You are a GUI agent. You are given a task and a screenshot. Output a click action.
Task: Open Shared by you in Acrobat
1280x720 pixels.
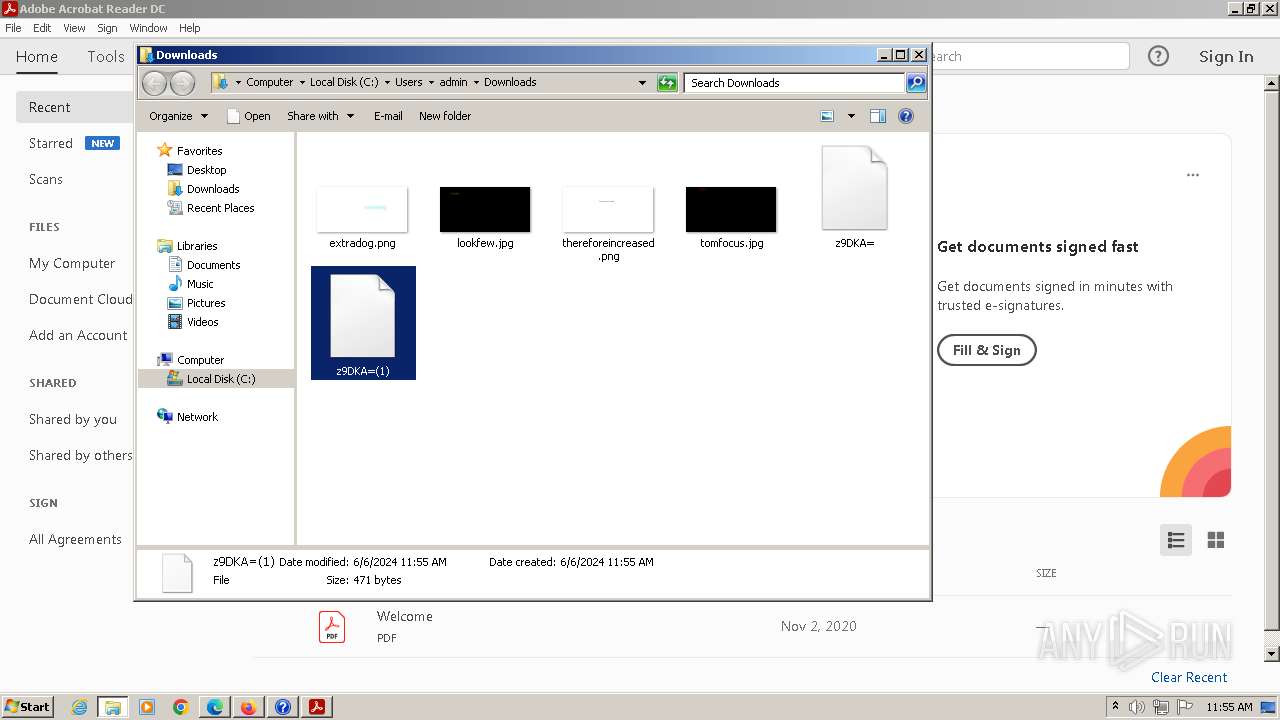(x=73, y=419)
